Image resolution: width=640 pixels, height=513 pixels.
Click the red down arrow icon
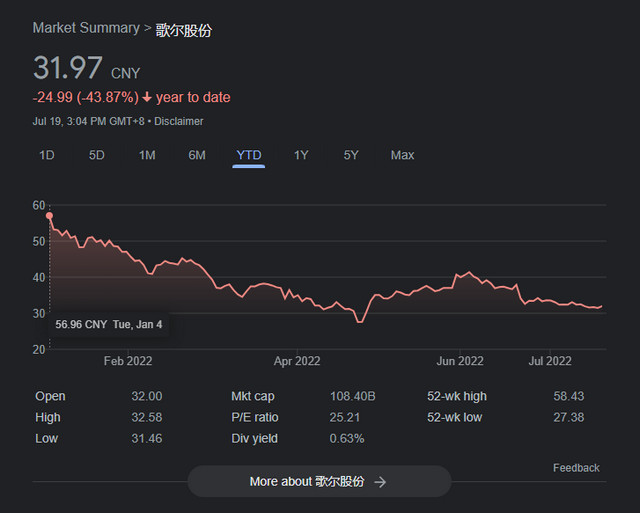click(x=147, y=98)
